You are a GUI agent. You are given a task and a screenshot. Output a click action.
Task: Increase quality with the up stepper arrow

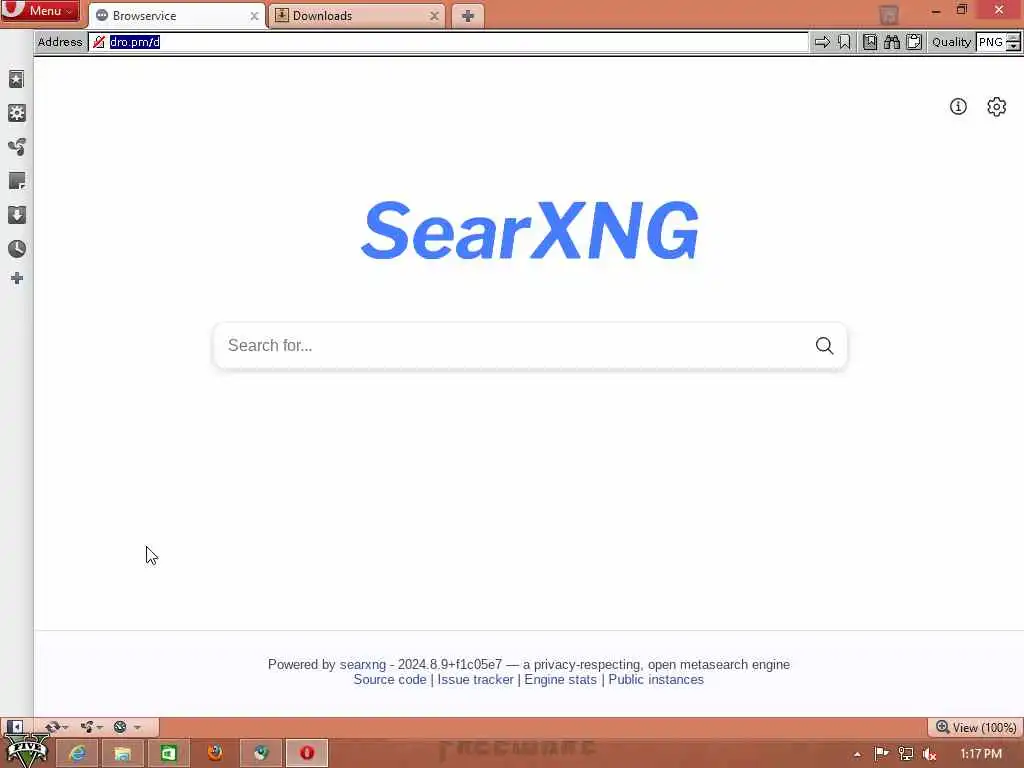pyautogui.click(x=1014, y=38)
